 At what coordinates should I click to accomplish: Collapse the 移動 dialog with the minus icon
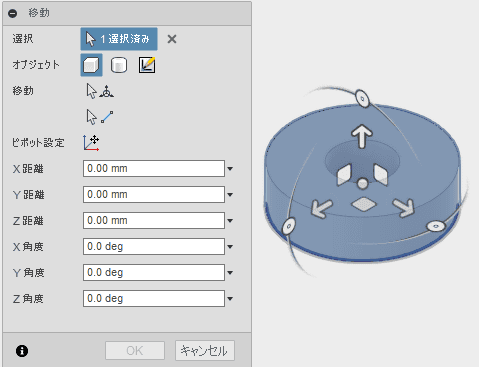tap(13, 13)
